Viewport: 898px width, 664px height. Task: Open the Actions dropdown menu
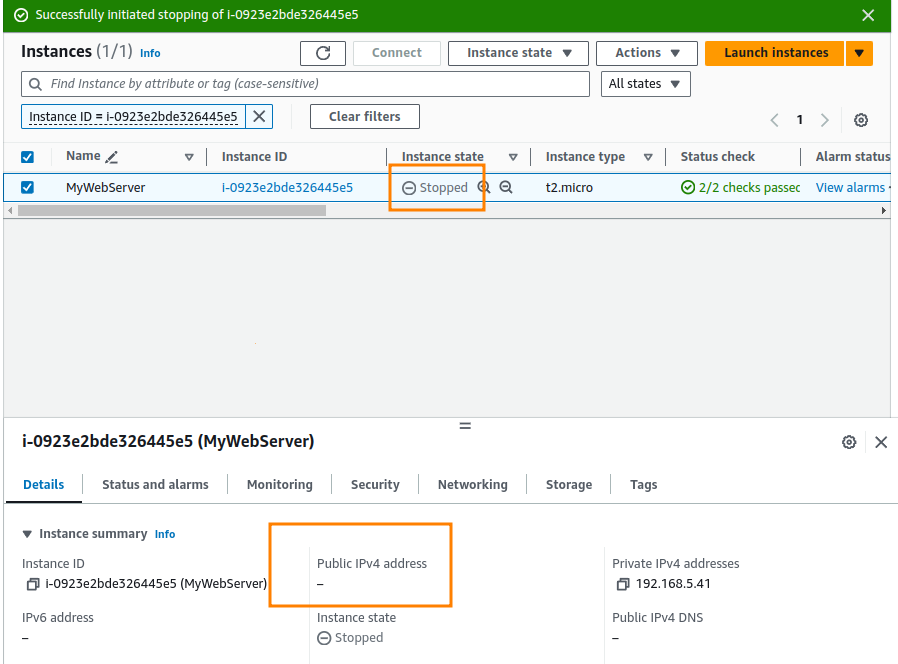pos(646,52)
